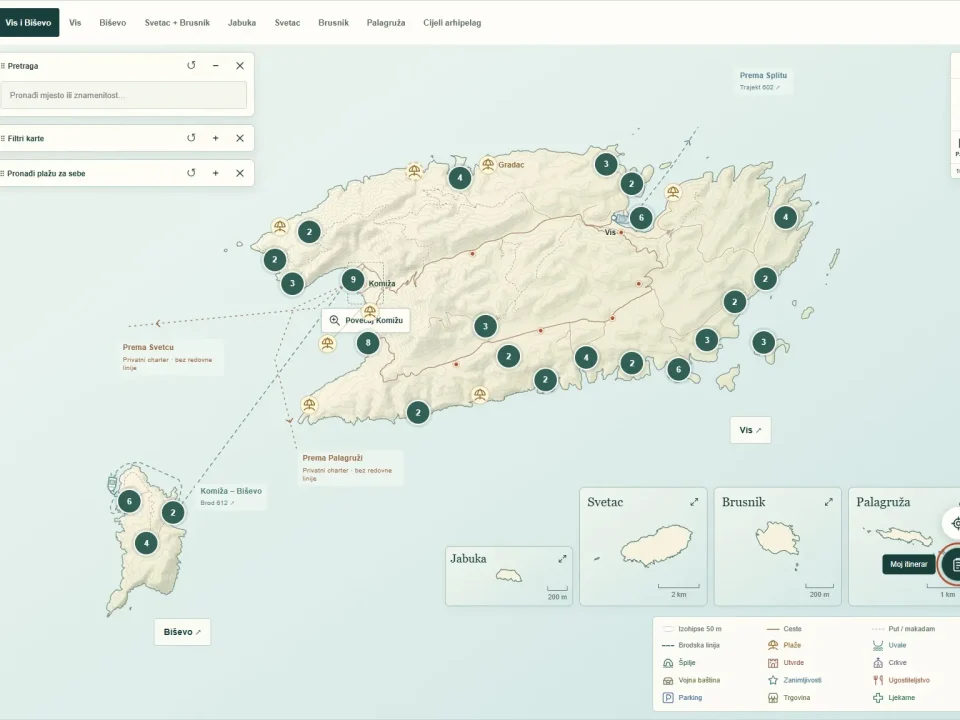960x720 pixels.
Task: Open the map cluster marked 8
Action: (x=368, y=343)
